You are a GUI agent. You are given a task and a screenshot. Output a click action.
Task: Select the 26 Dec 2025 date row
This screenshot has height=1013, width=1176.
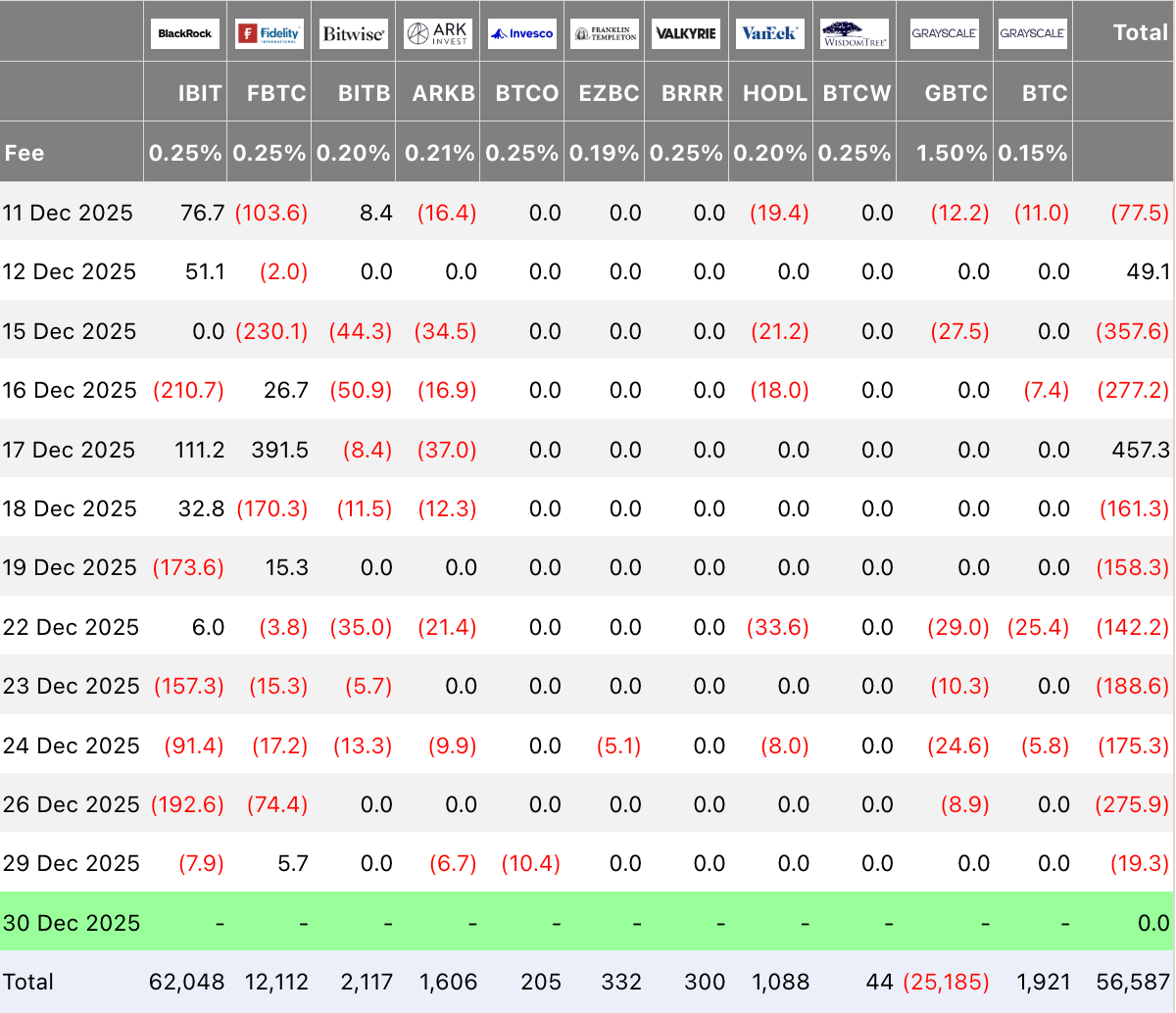(588, 804)
